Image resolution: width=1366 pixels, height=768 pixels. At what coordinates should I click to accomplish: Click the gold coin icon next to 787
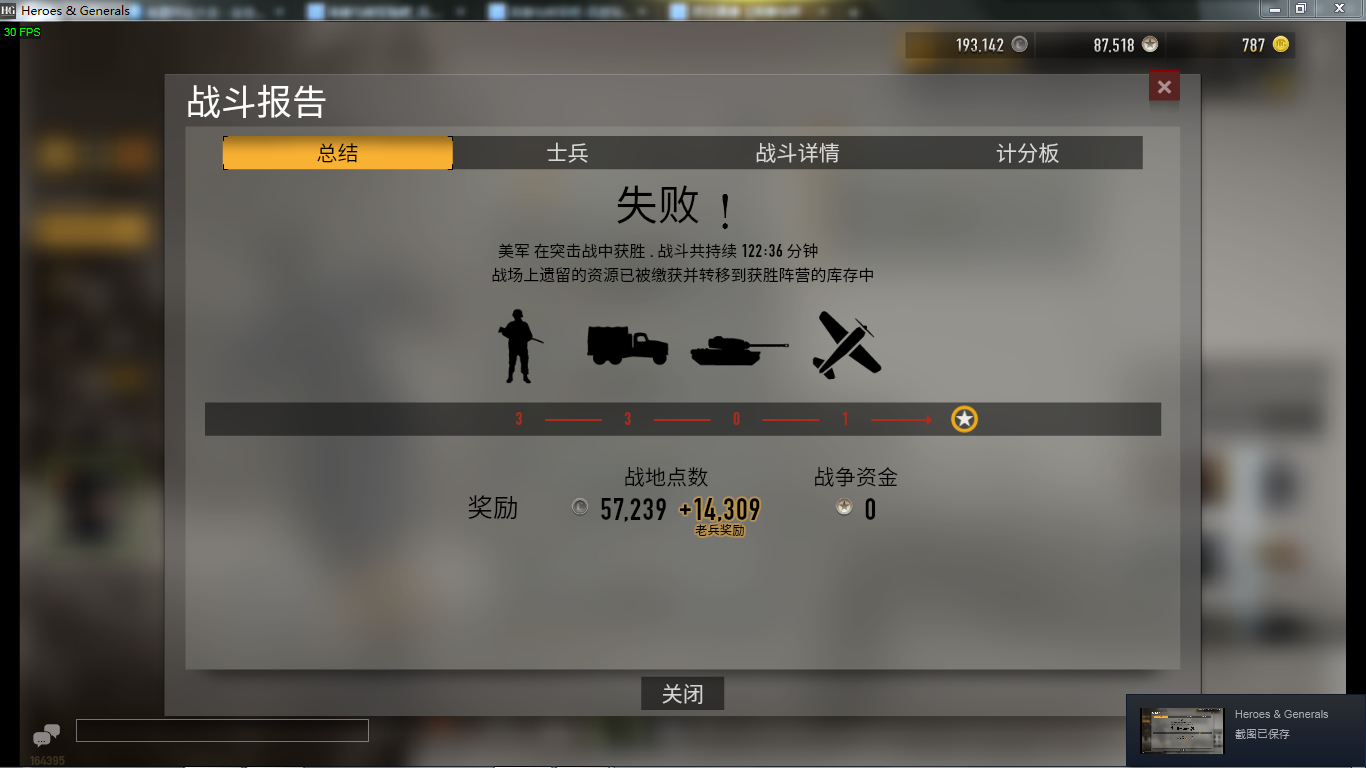[1281, 45]
